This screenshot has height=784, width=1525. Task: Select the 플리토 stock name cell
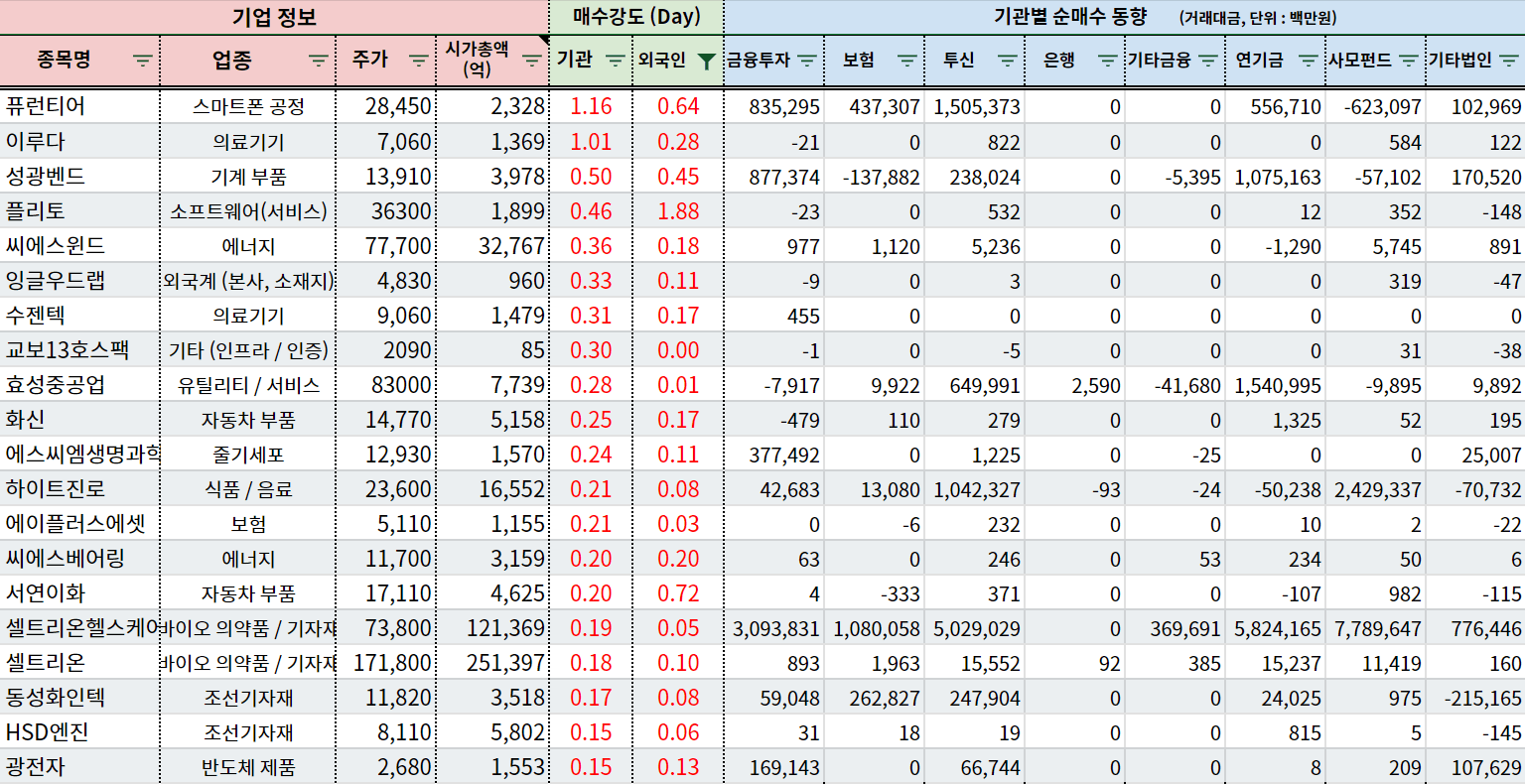tap(79, 210)
